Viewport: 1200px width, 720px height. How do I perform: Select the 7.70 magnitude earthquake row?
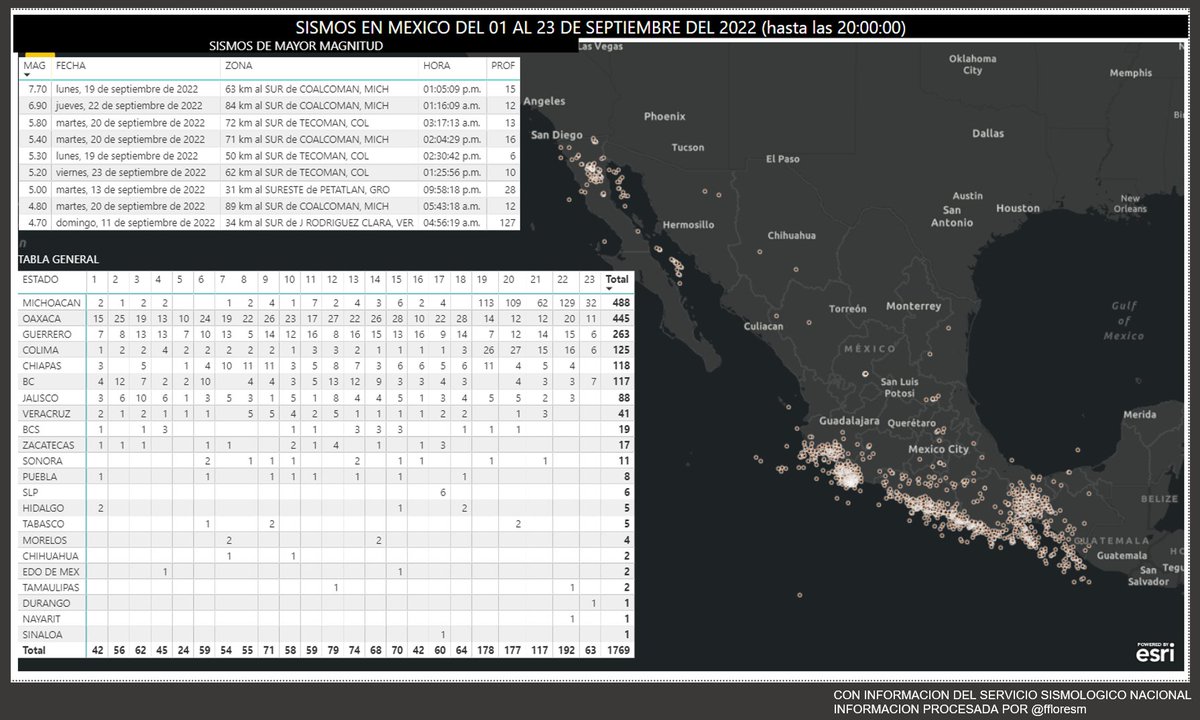(269, 88)
